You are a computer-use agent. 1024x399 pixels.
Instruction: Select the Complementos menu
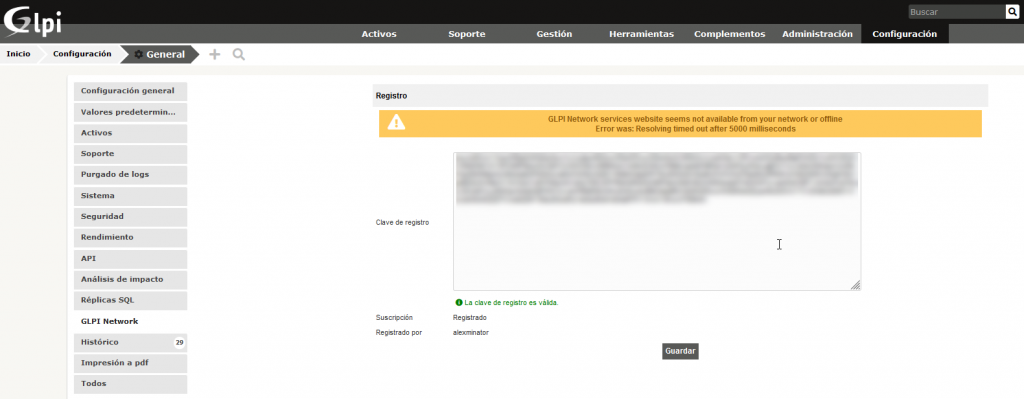pyautogui.click(x=729, y=34)
